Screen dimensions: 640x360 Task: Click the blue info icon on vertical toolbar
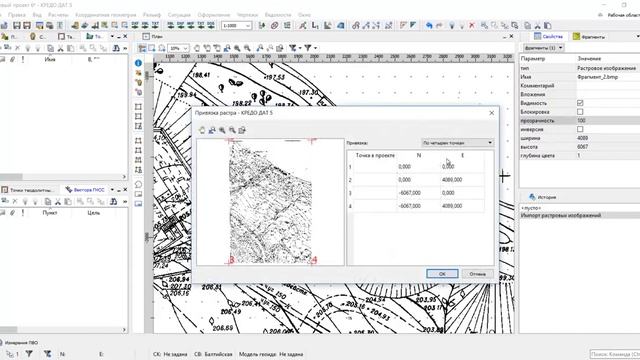[x=138, y=63]
